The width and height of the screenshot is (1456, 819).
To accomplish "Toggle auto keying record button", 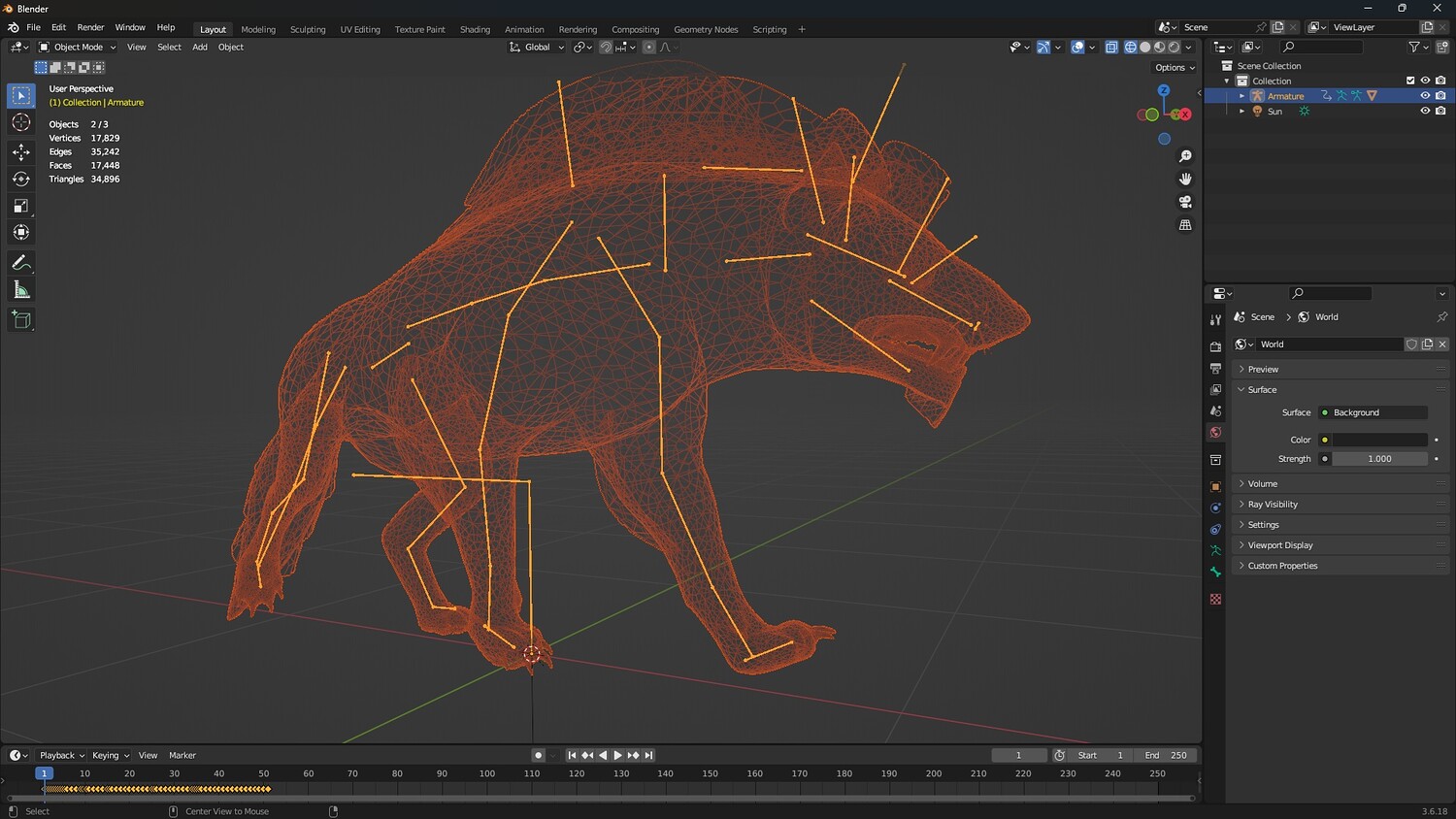I will [539, 755].
